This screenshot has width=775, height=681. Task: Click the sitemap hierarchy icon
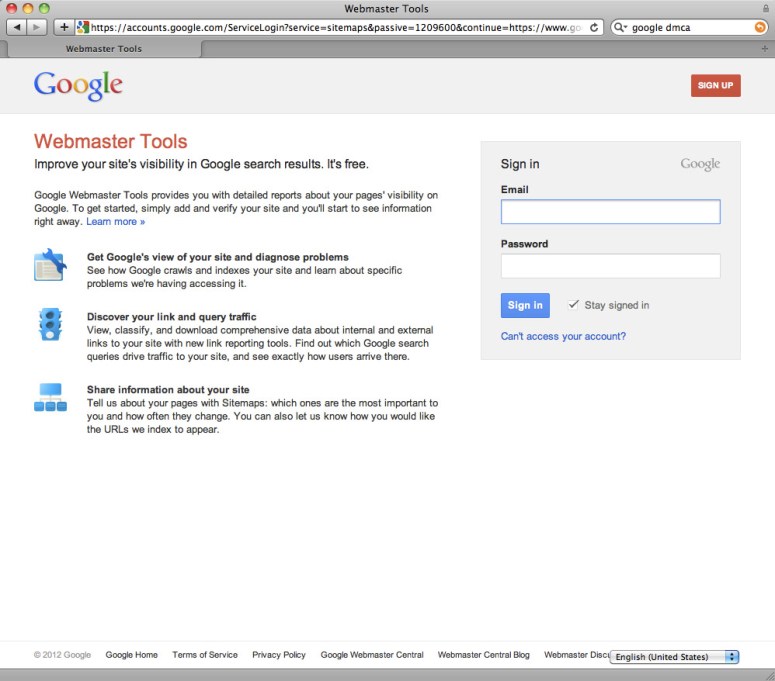tap(49, 397)
